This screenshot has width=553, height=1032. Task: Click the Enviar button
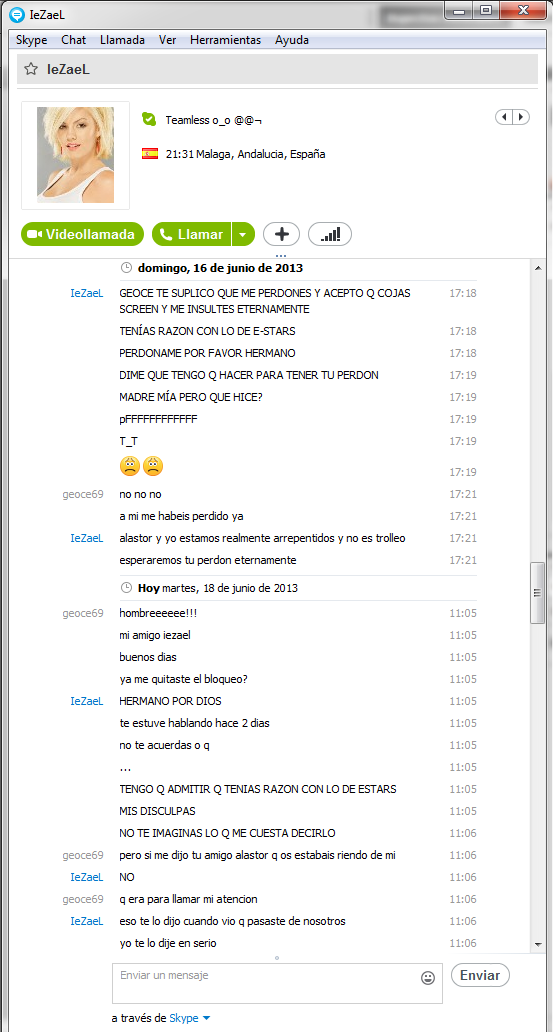480,975
